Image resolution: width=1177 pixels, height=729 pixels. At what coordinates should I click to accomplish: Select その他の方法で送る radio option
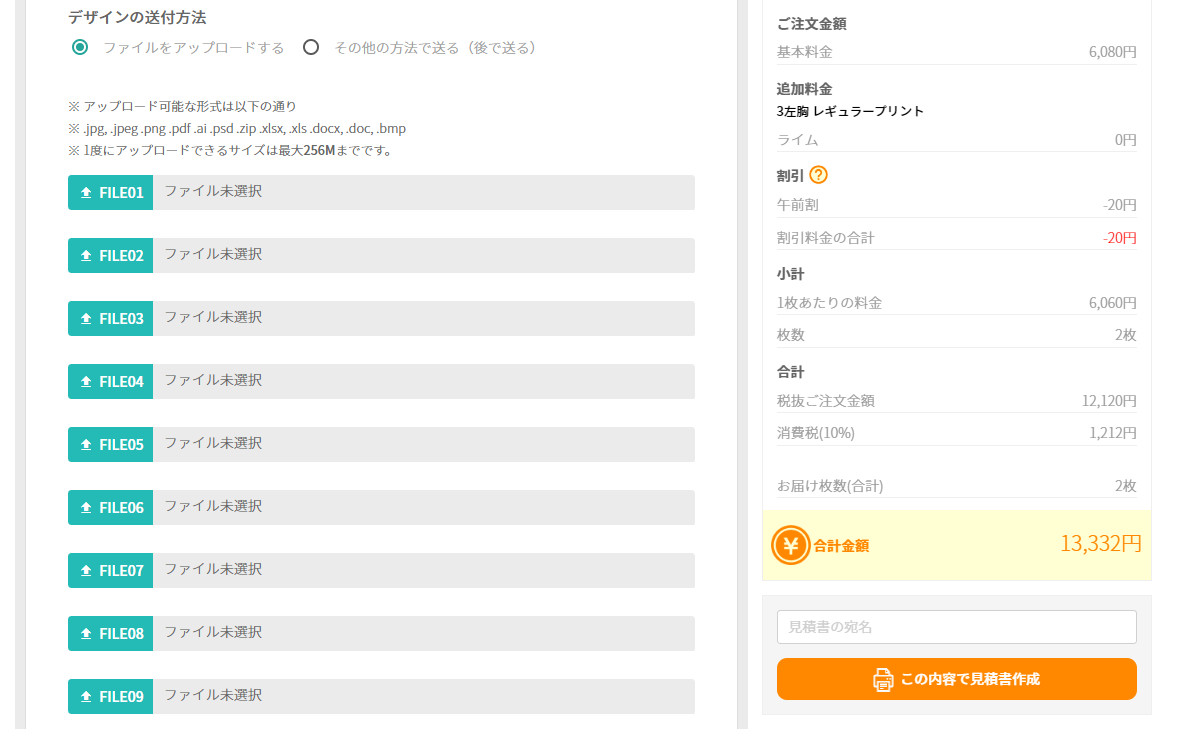(x=311, y=47)
